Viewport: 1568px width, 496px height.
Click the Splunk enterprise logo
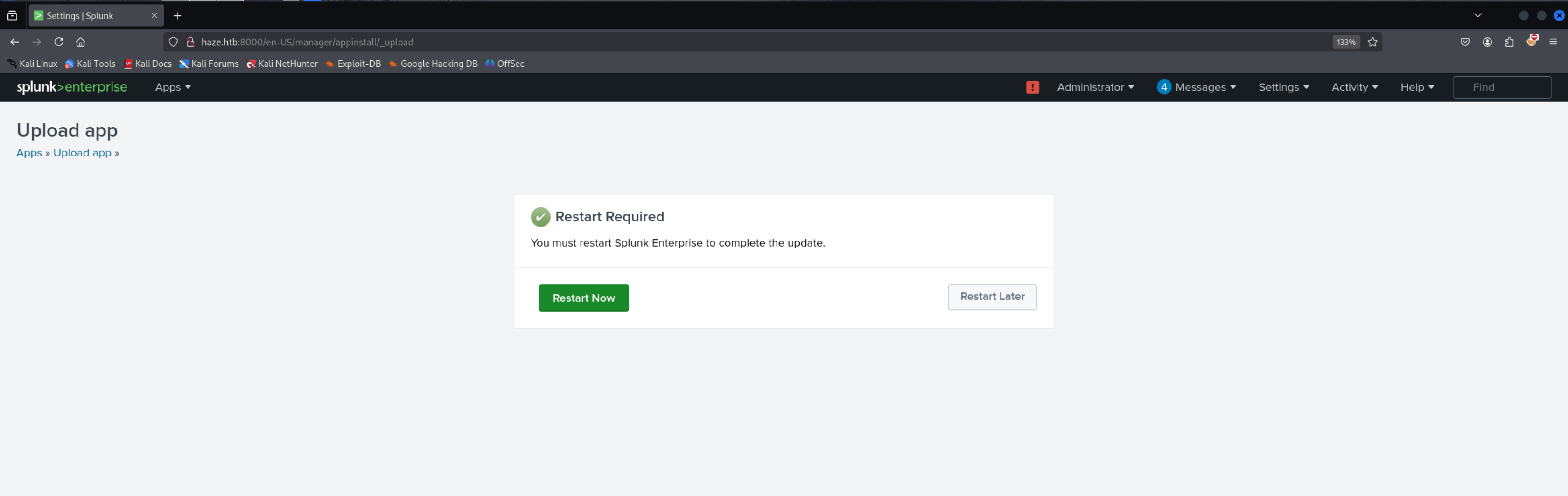72,87
